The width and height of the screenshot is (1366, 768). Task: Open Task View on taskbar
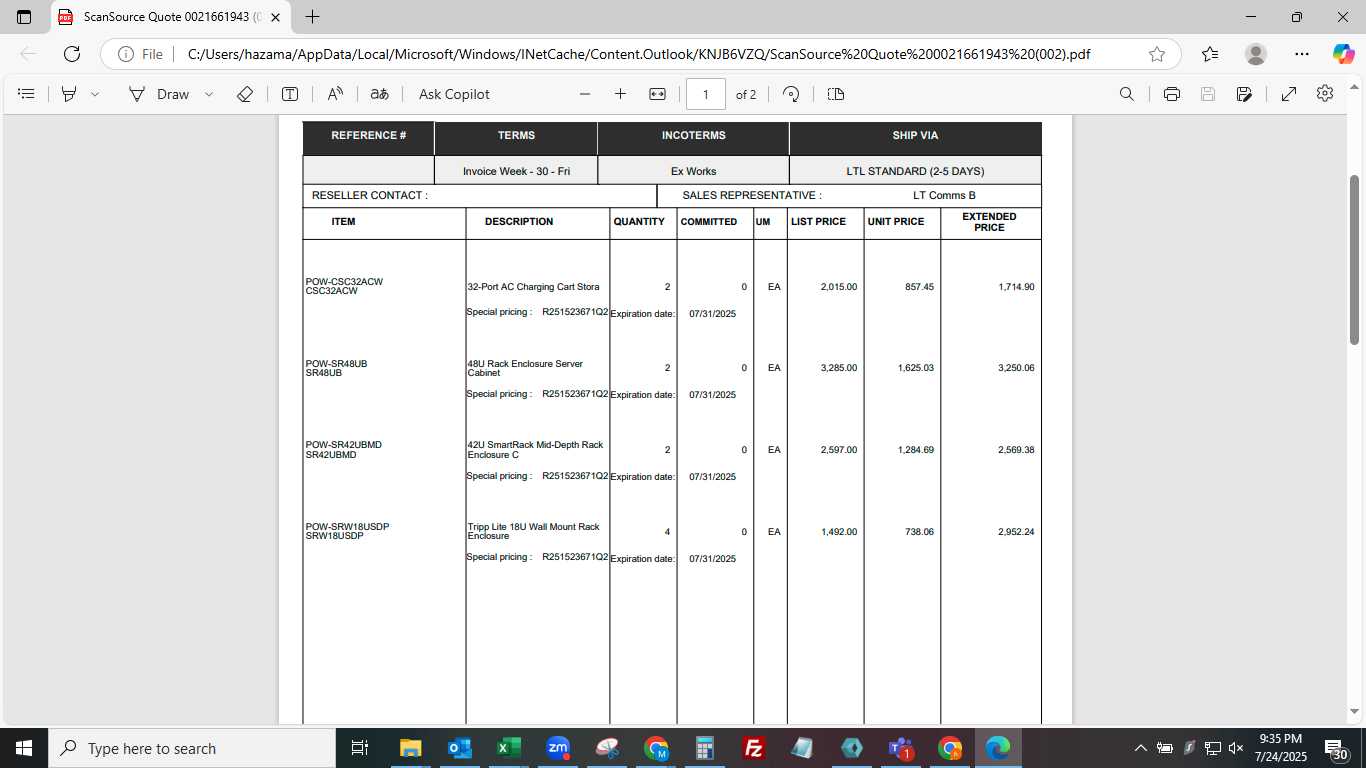[x=360, y=748]
